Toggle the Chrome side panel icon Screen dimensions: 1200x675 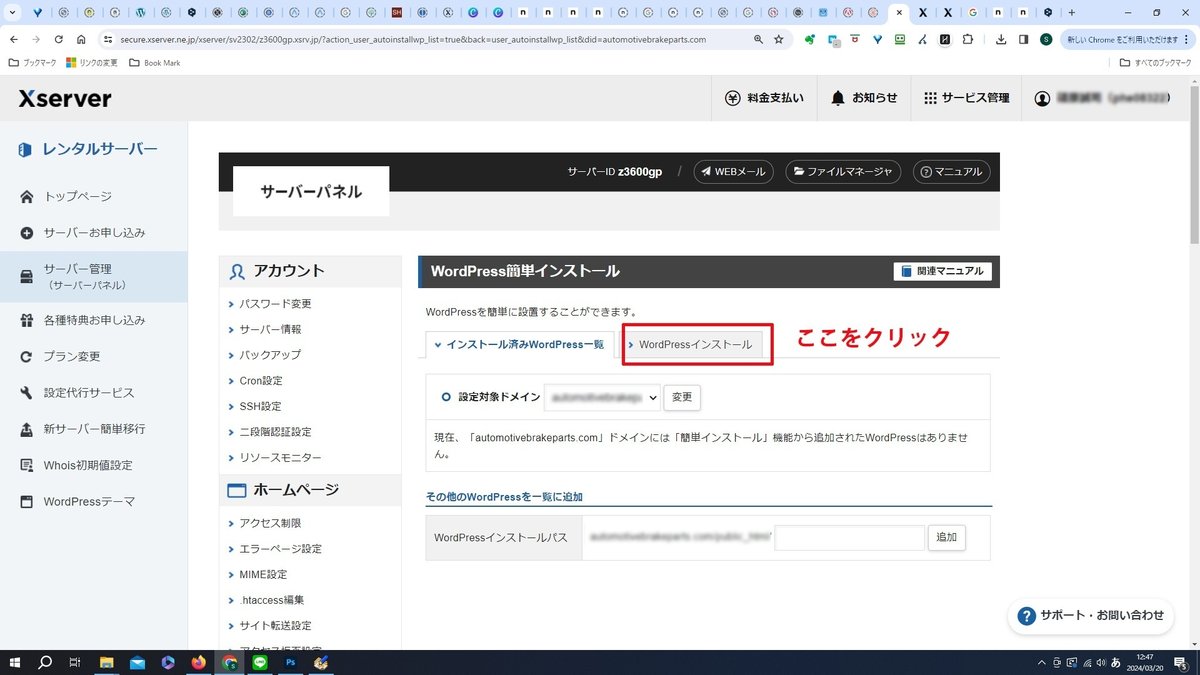click(x=1023, y=39)
